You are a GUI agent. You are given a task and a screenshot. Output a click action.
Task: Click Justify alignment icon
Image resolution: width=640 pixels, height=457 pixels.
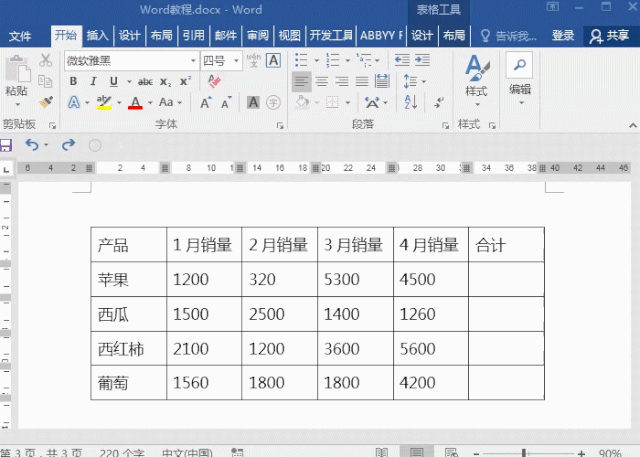[362, 82]
